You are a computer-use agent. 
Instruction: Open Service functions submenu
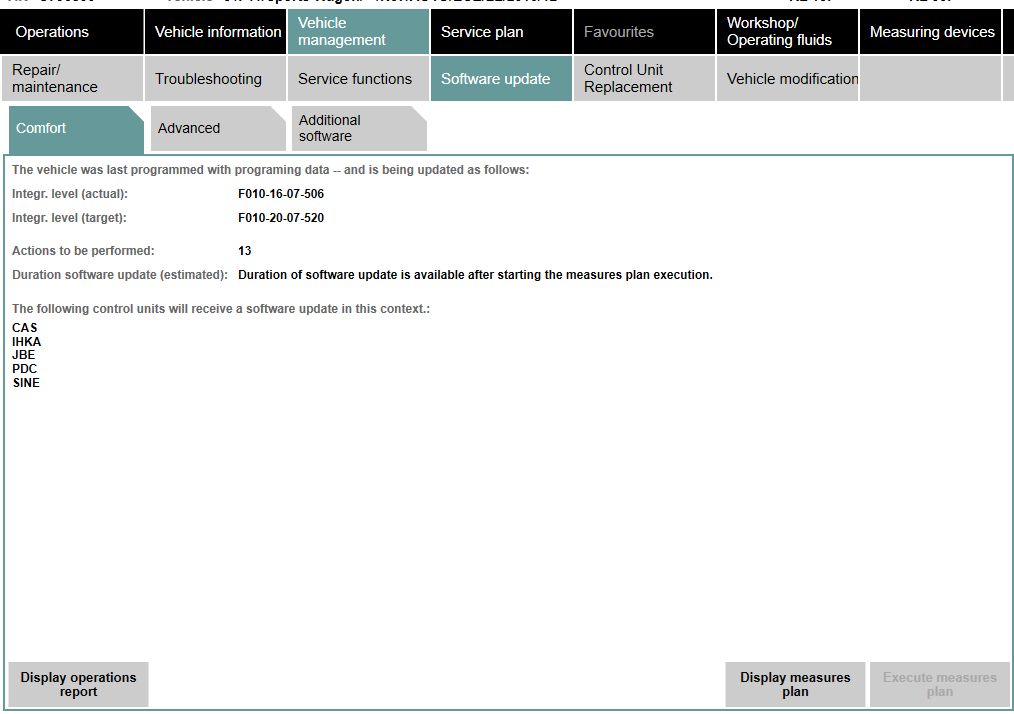(358, 78)
